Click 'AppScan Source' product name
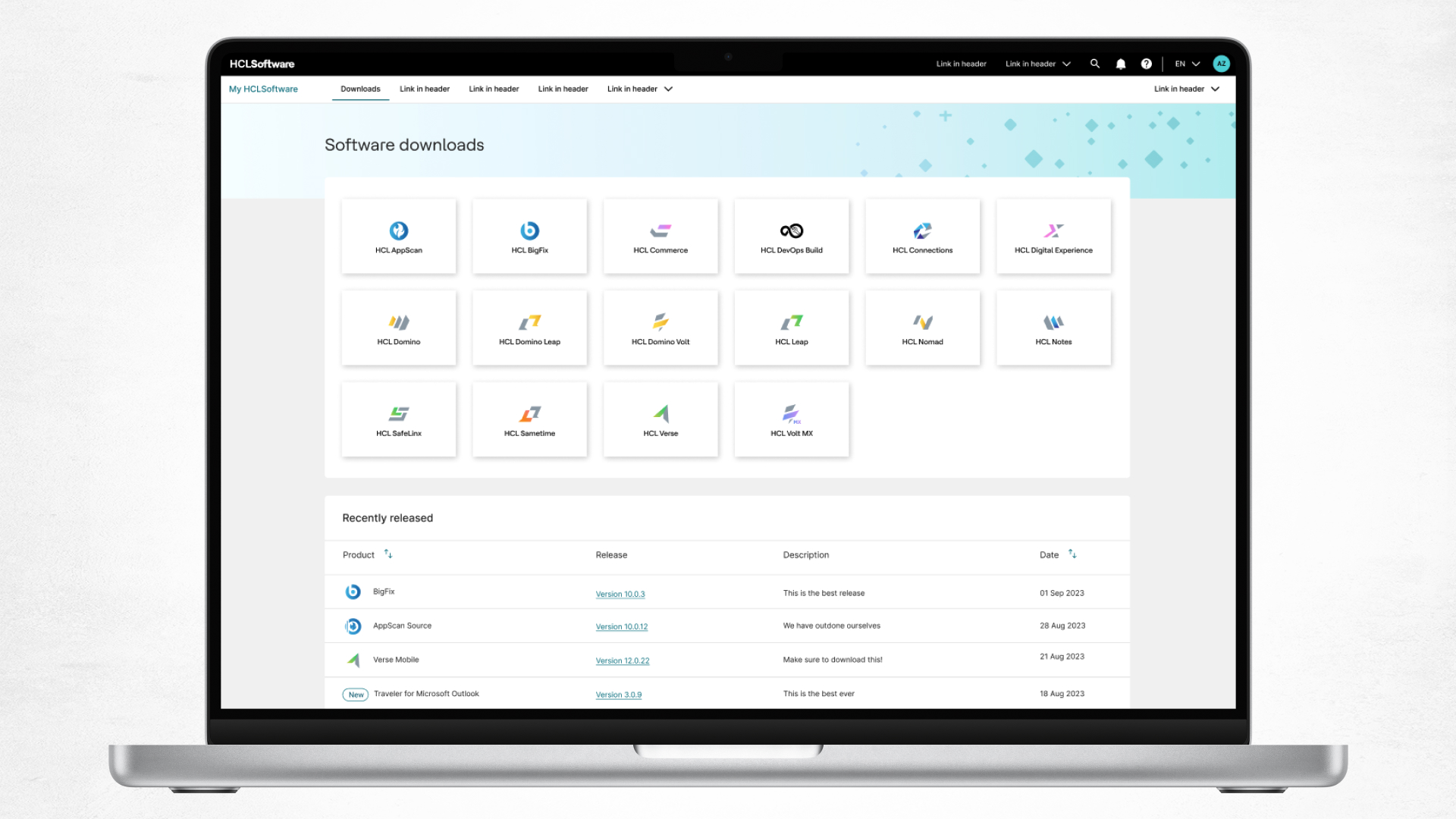This screenshot has height=819, width=1456. click(x=402, y=626)
